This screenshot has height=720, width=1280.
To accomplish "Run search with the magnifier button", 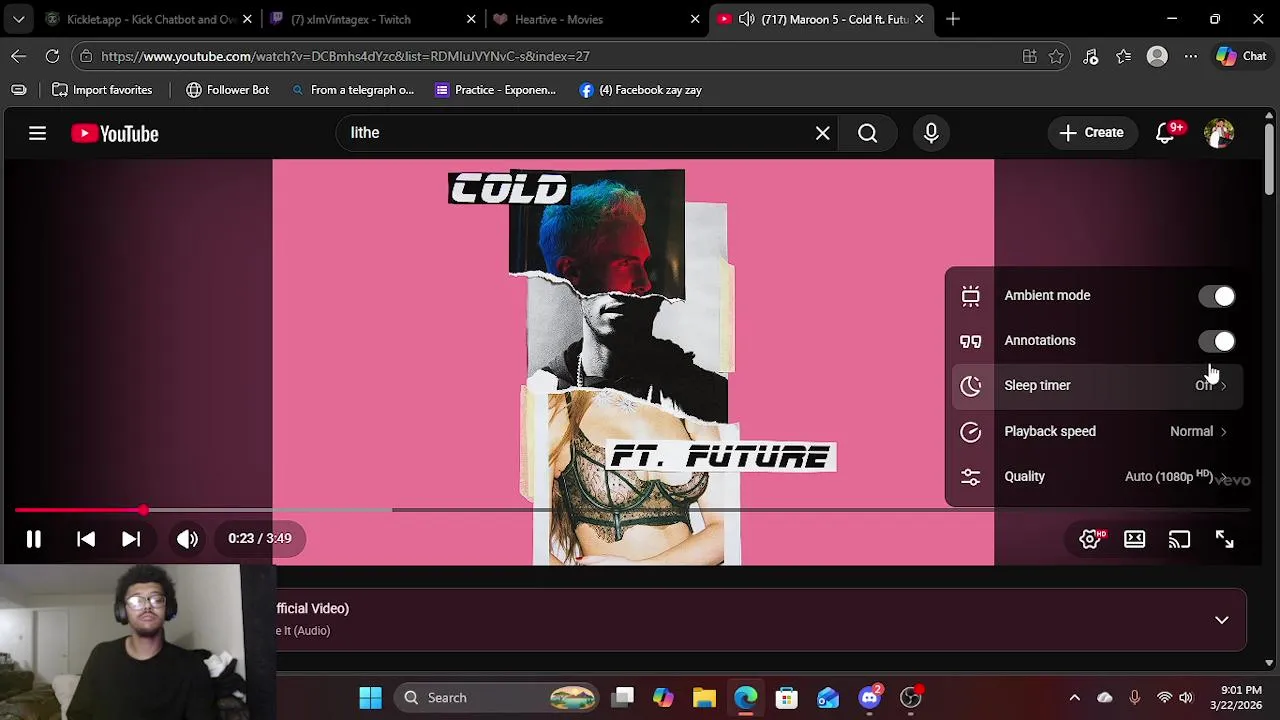I will pos(867,133).
